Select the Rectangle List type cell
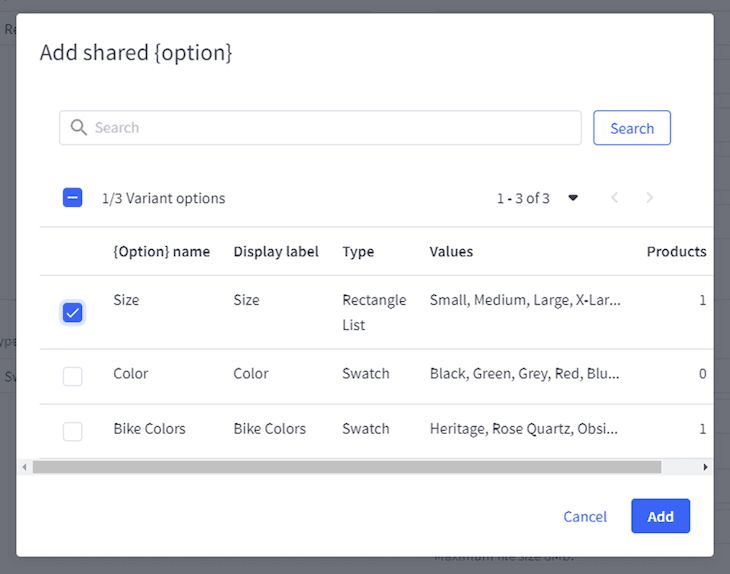This screenshot has width=730, height=574. 374,312
